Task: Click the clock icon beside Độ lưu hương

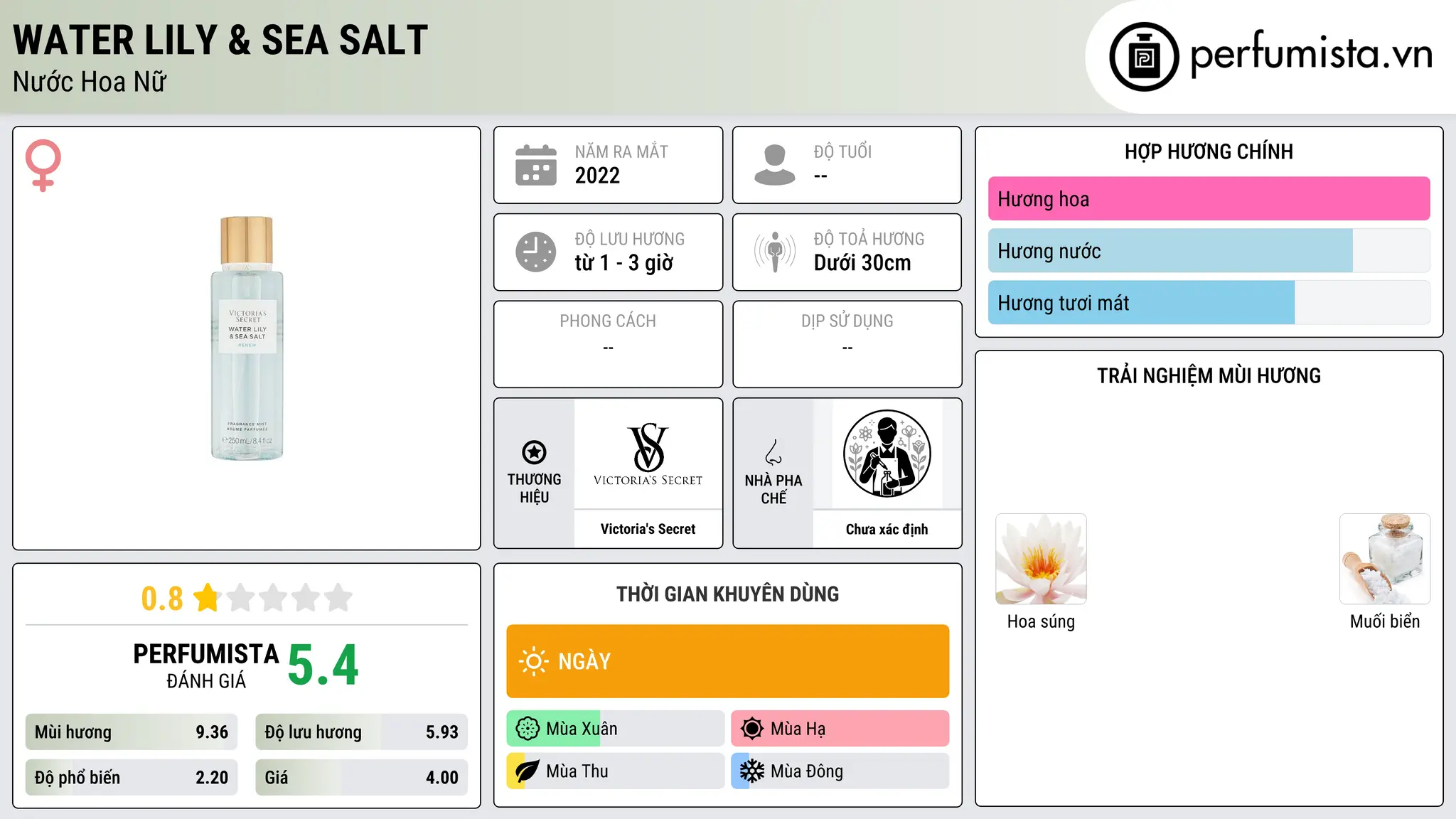Action: [x=536, y=252]
